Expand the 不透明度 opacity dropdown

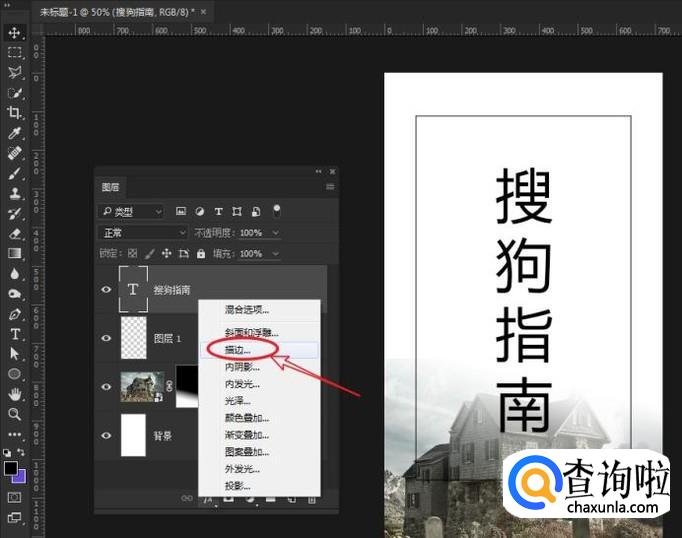pyautogui.click(x=276, y=233)
